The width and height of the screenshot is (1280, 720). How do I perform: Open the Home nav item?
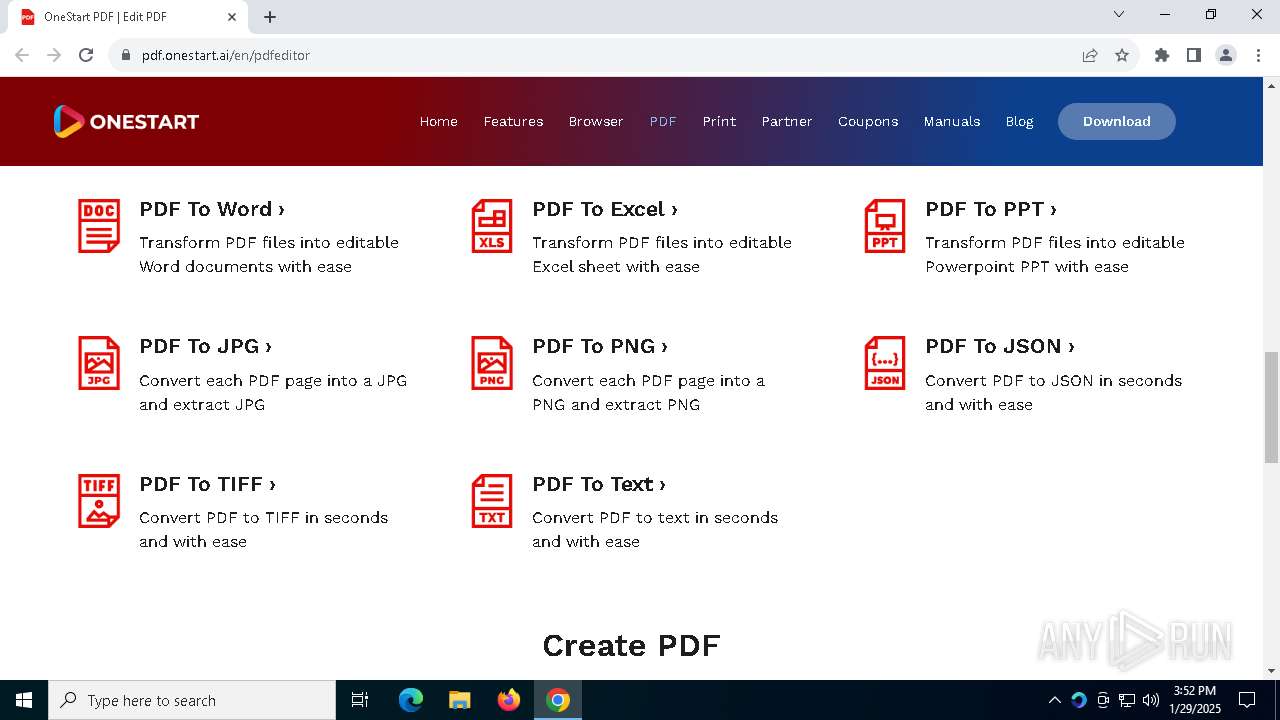pos(439,121)
